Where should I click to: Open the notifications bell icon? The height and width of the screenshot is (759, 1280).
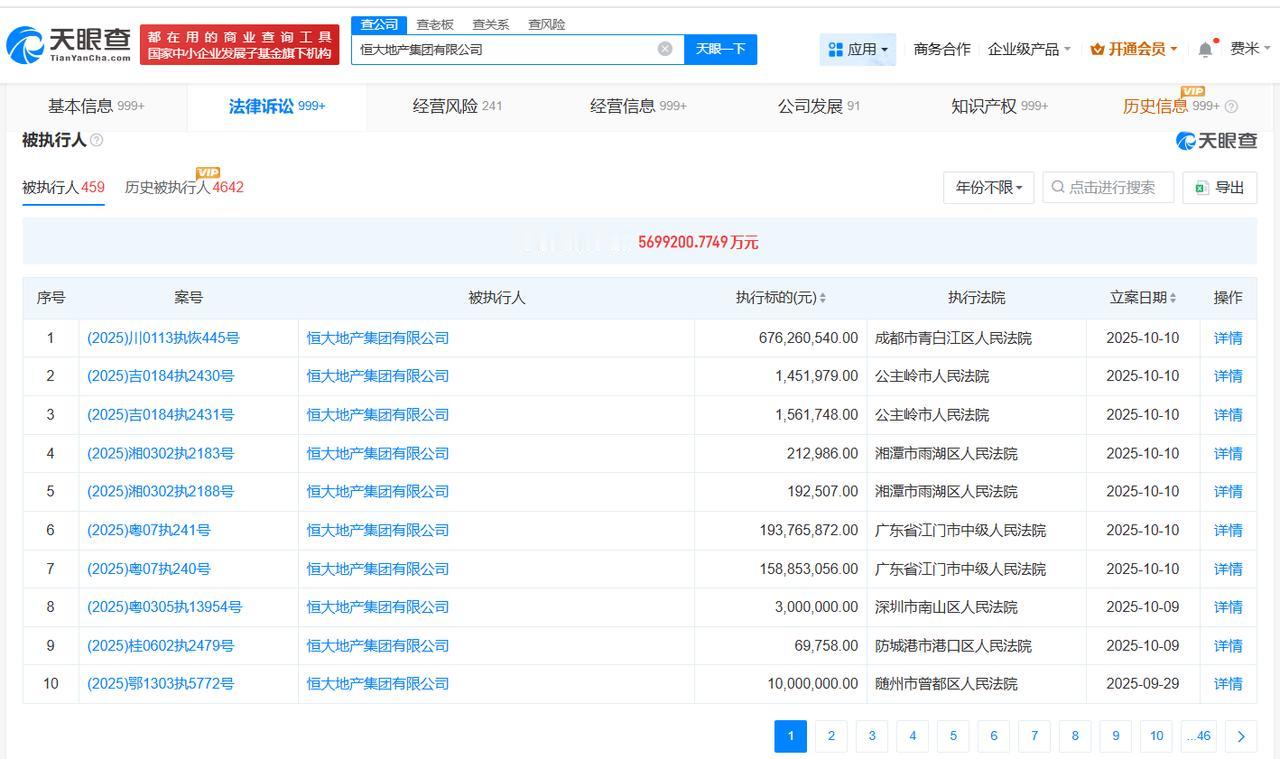[1204, 47]
